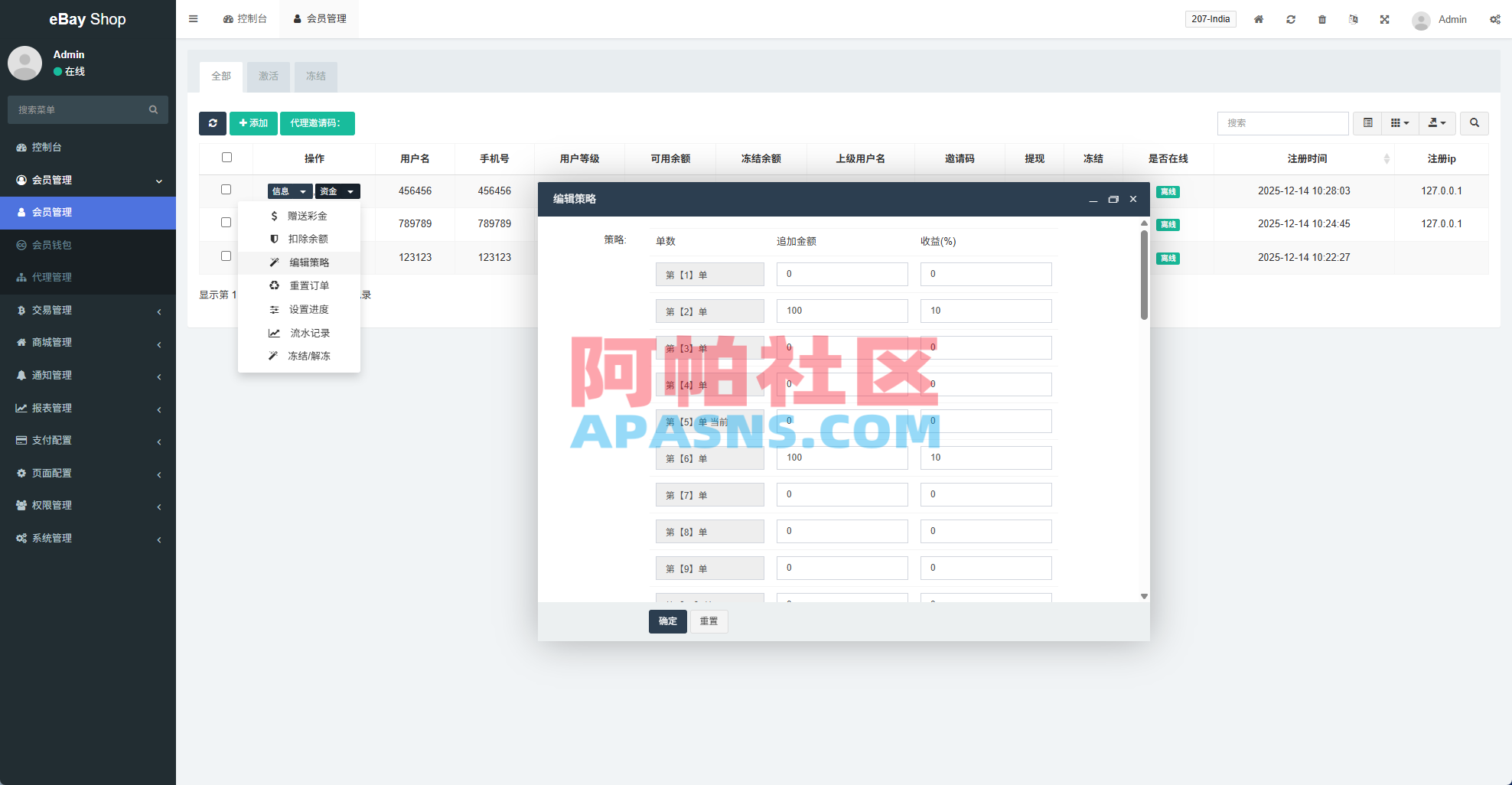Click the Admin avatar in top bar
Image resolution: width=1512 pixels, height=785 pixels.
[x=1421, y=20]
